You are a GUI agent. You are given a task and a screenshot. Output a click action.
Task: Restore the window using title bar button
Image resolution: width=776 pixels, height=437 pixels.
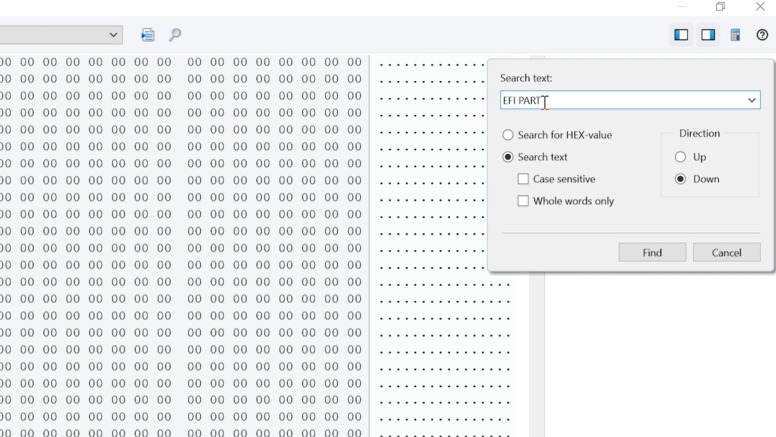[721, 6]
